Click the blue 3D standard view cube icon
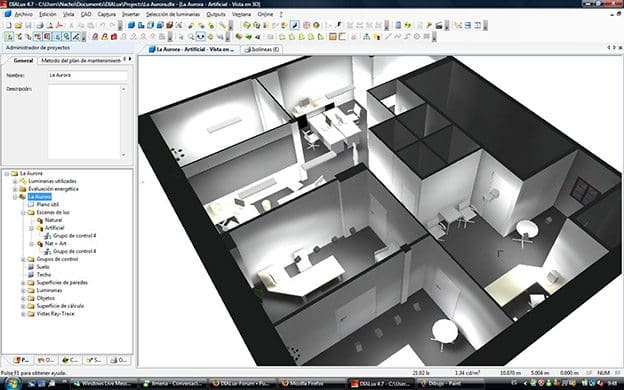Image resolution: width=624 pixels, height=390 pixels. click(x=131, y=25)
